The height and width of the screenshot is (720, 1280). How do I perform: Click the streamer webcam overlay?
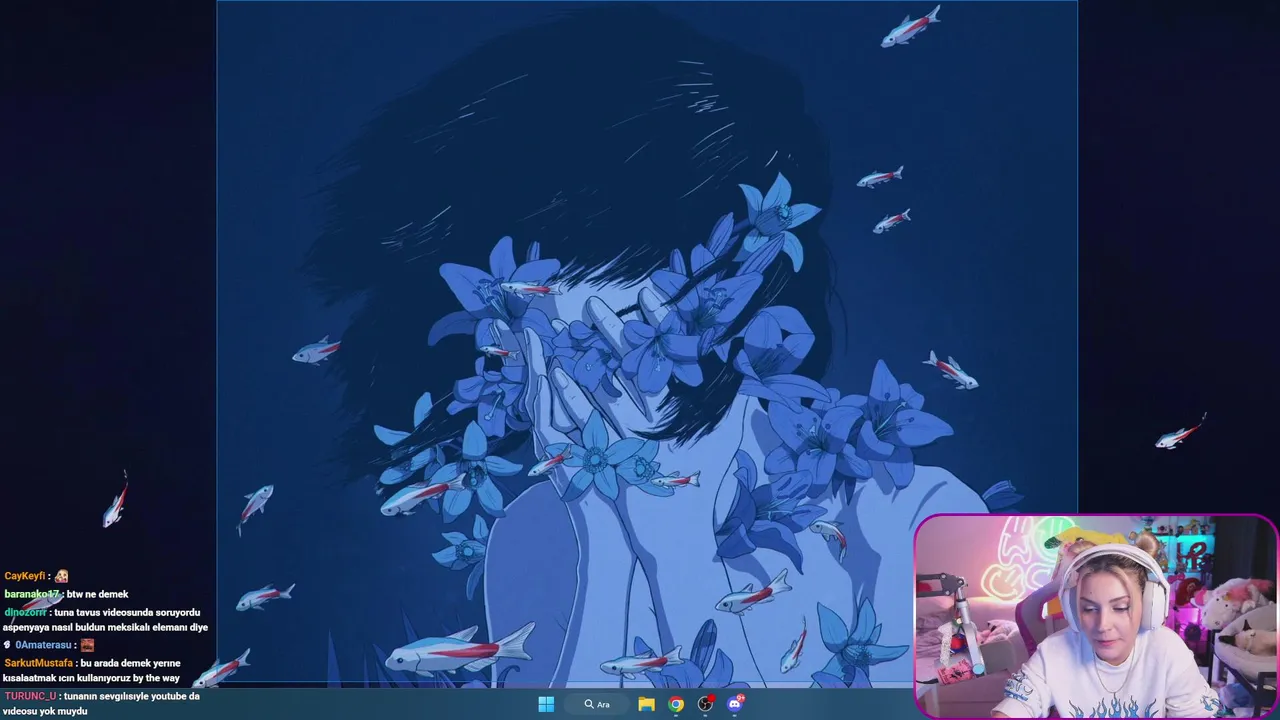1096,617
